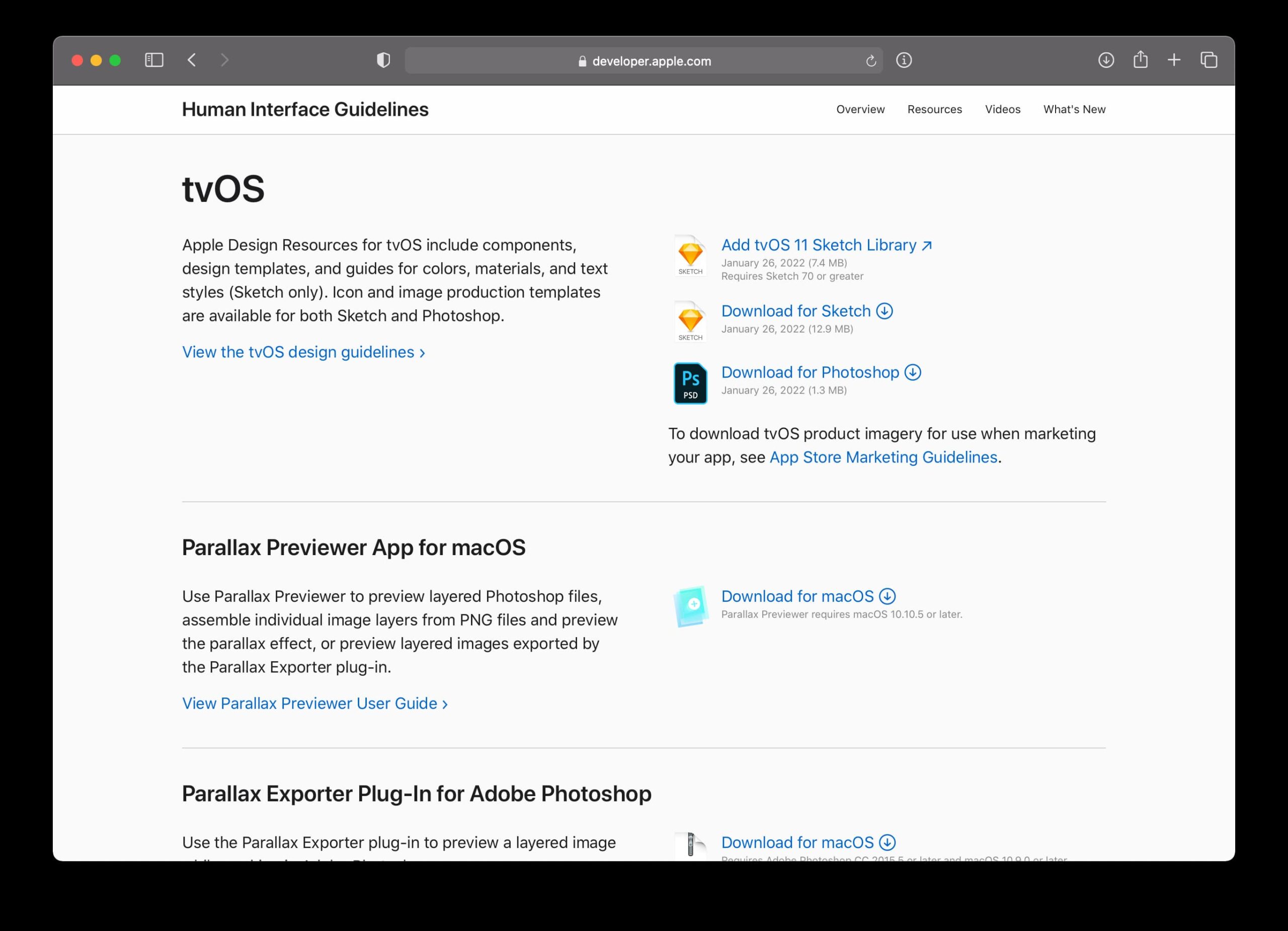Click 'Parallax Previewer requires macOS 10.10.5 or later.'
Viewport: 1288px width, 931px height.
coord(842,614)
